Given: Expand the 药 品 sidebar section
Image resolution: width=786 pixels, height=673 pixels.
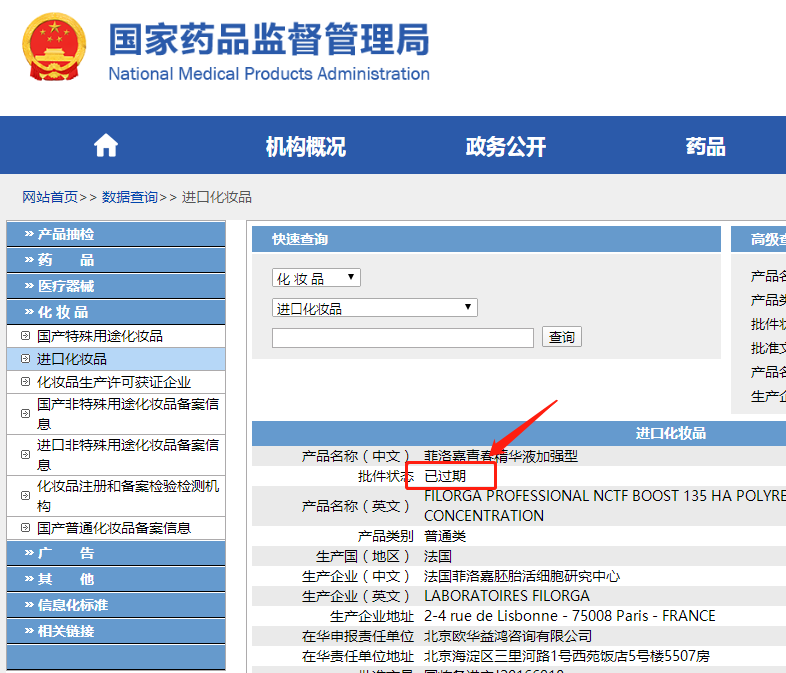Looking at the screenshot, I should click(116, 260).
